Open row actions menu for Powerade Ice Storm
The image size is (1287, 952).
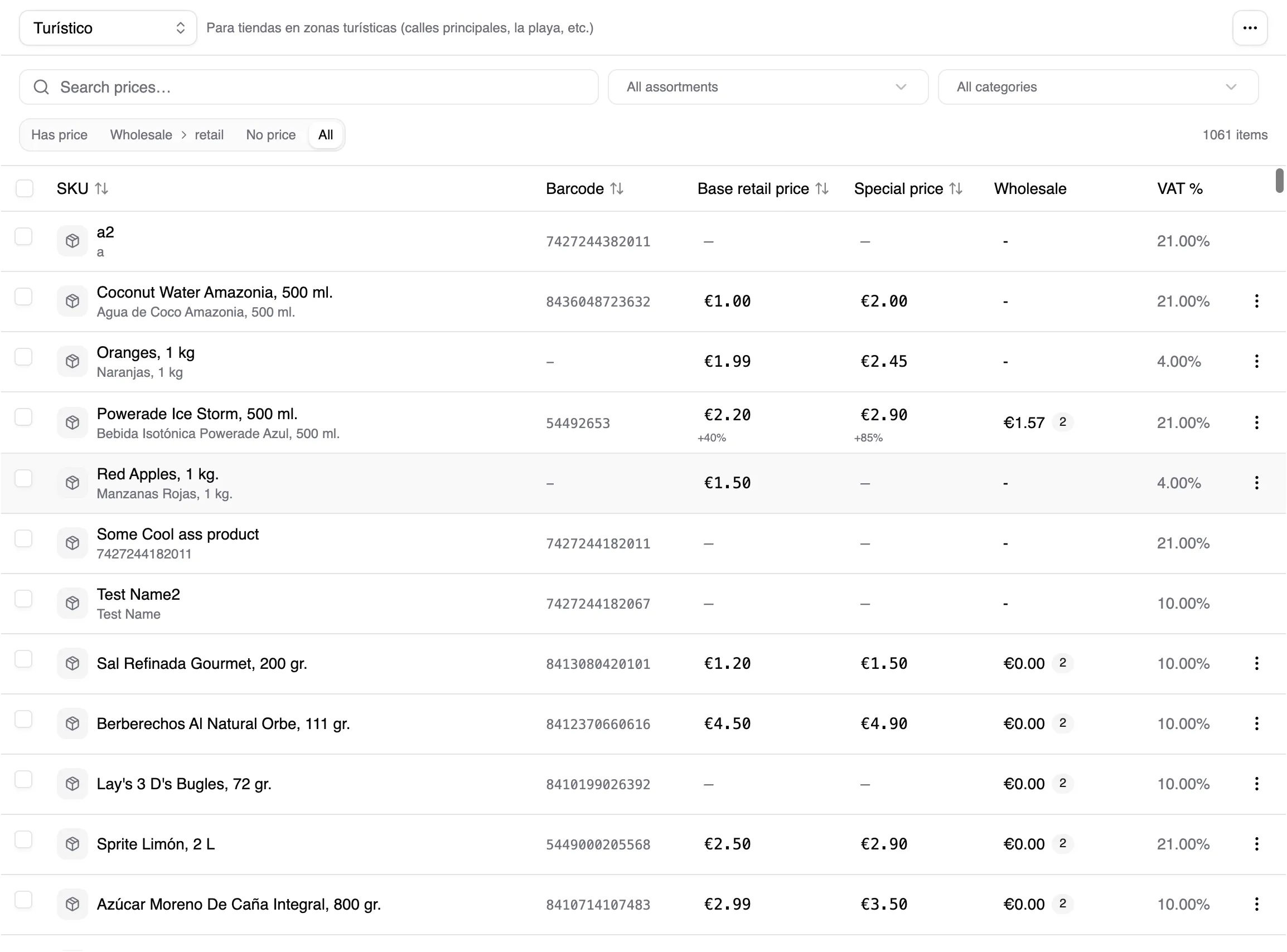[x=1256, y=422]
